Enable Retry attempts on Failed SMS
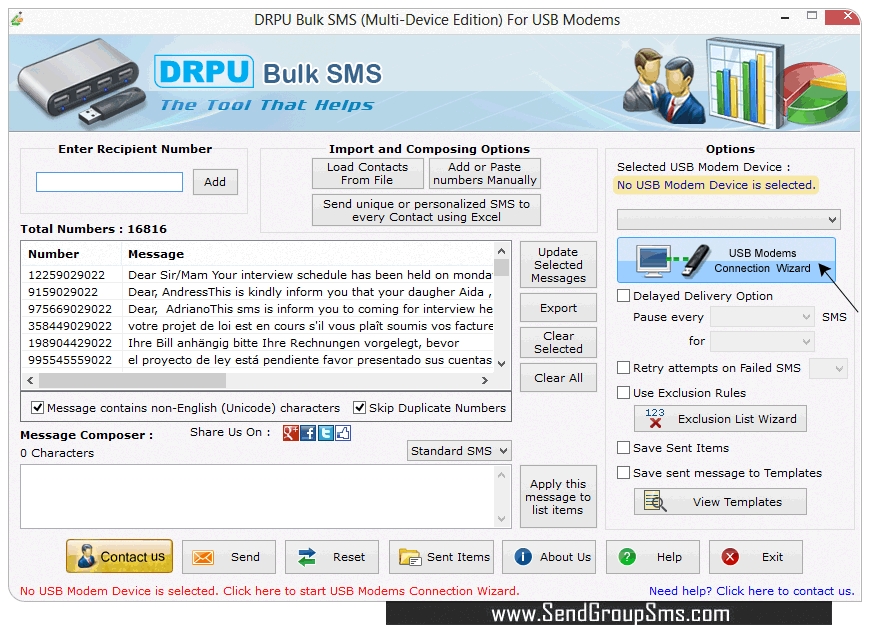This screenshot has width=870, height=629. click(624, 368)
